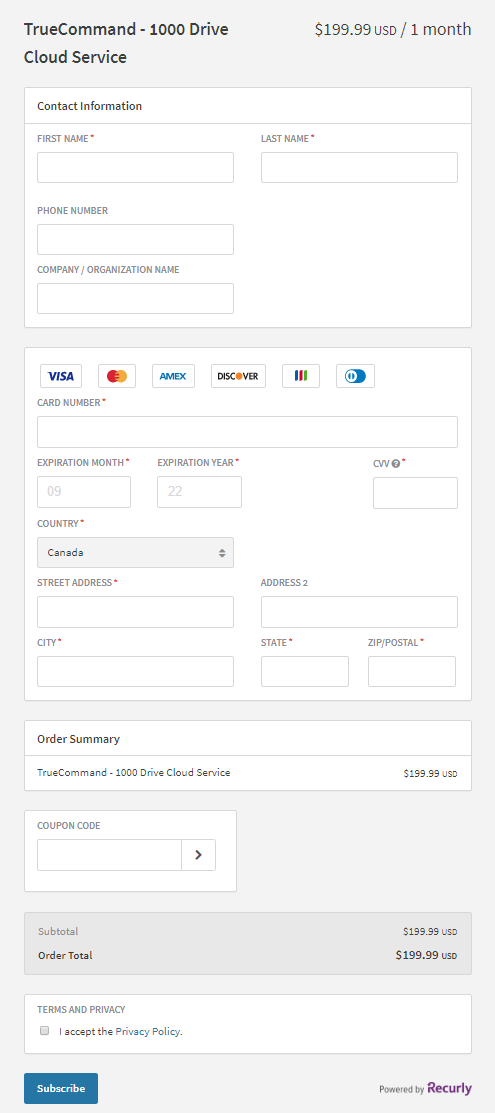495x1113 pixels.
Task: Focus the Expiration Month field
Action: [x=84, y=492]
